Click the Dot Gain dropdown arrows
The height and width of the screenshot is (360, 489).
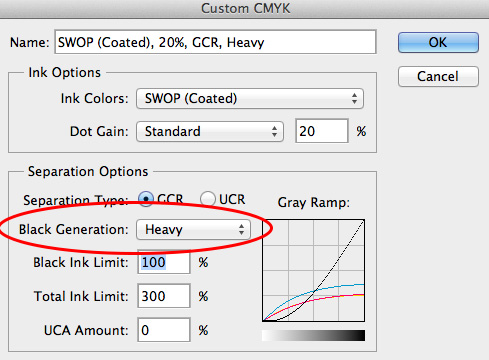tap(274, 131)
